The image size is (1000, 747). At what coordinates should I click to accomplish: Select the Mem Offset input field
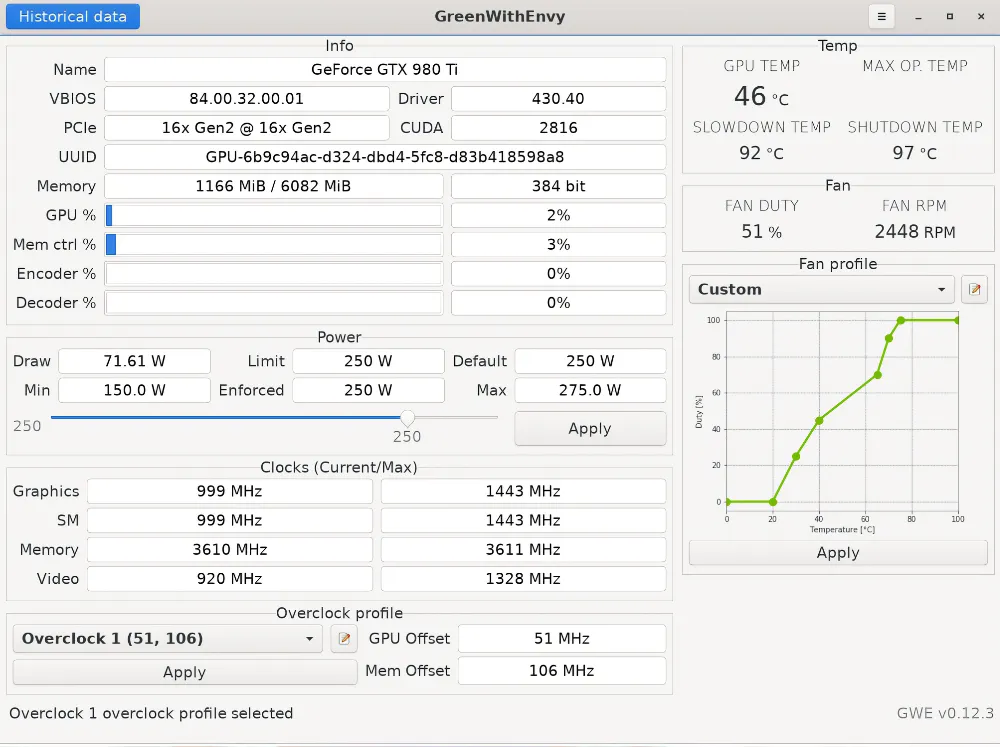coord(561,670)
